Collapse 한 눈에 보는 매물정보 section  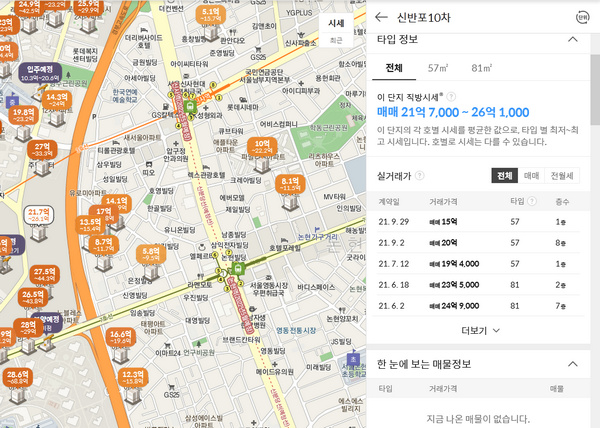point(572,364)
